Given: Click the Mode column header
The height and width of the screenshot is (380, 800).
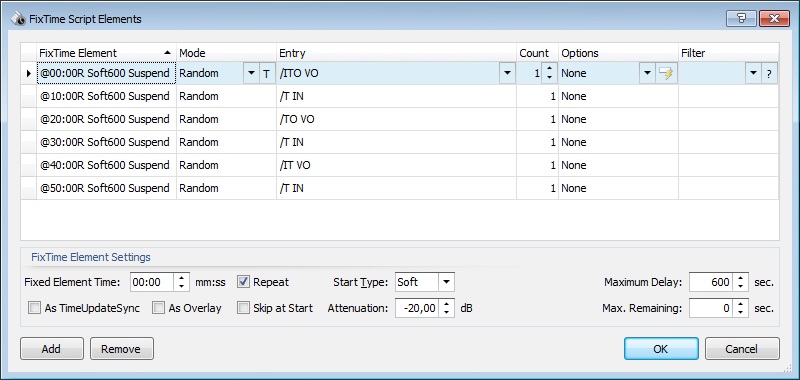Looking at the screenshot, I should point(226,53).
